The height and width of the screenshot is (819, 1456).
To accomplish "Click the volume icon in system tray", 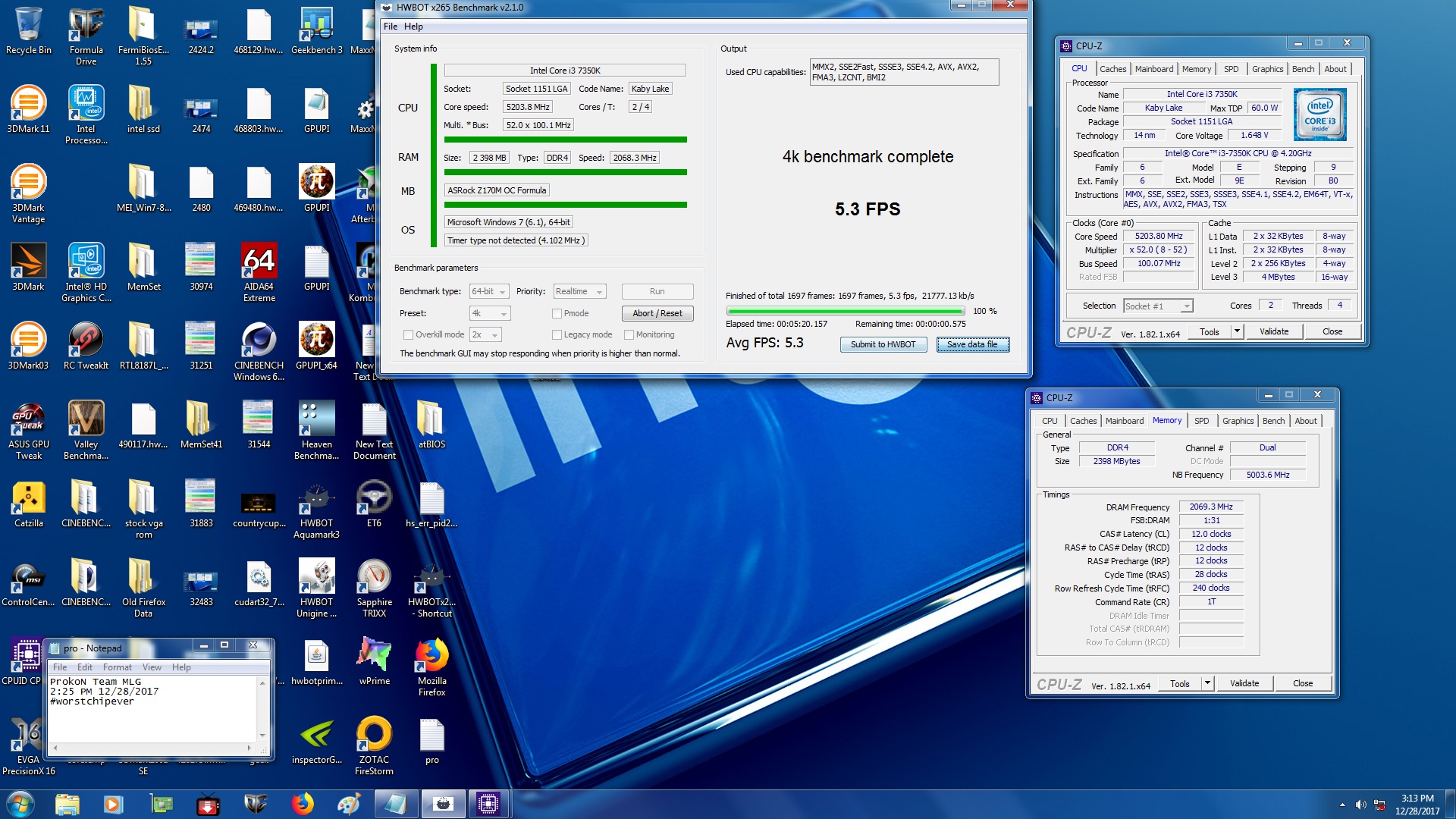I will (1361, 805).
